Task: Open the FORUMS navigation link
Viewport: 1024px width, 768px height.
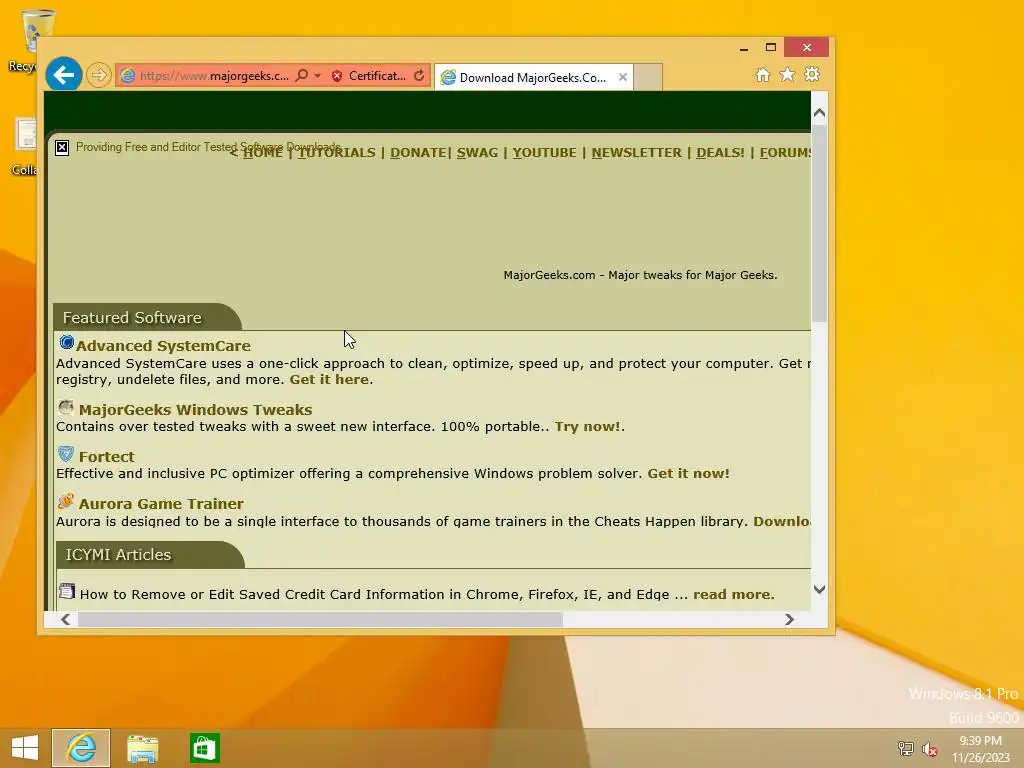Action: 785,152
